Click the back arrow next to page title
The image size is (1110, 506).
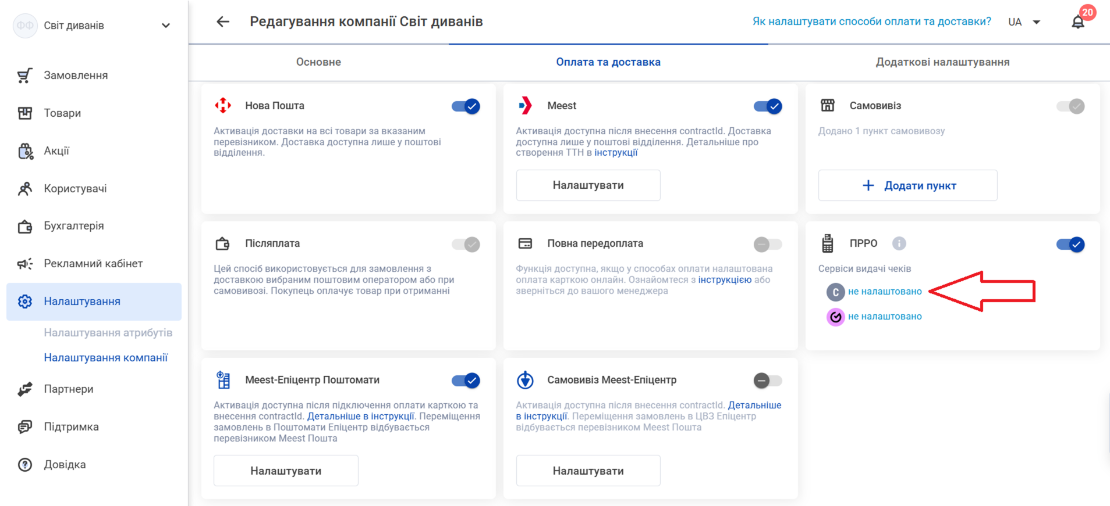pyautogui.click(x=223, y=22)
